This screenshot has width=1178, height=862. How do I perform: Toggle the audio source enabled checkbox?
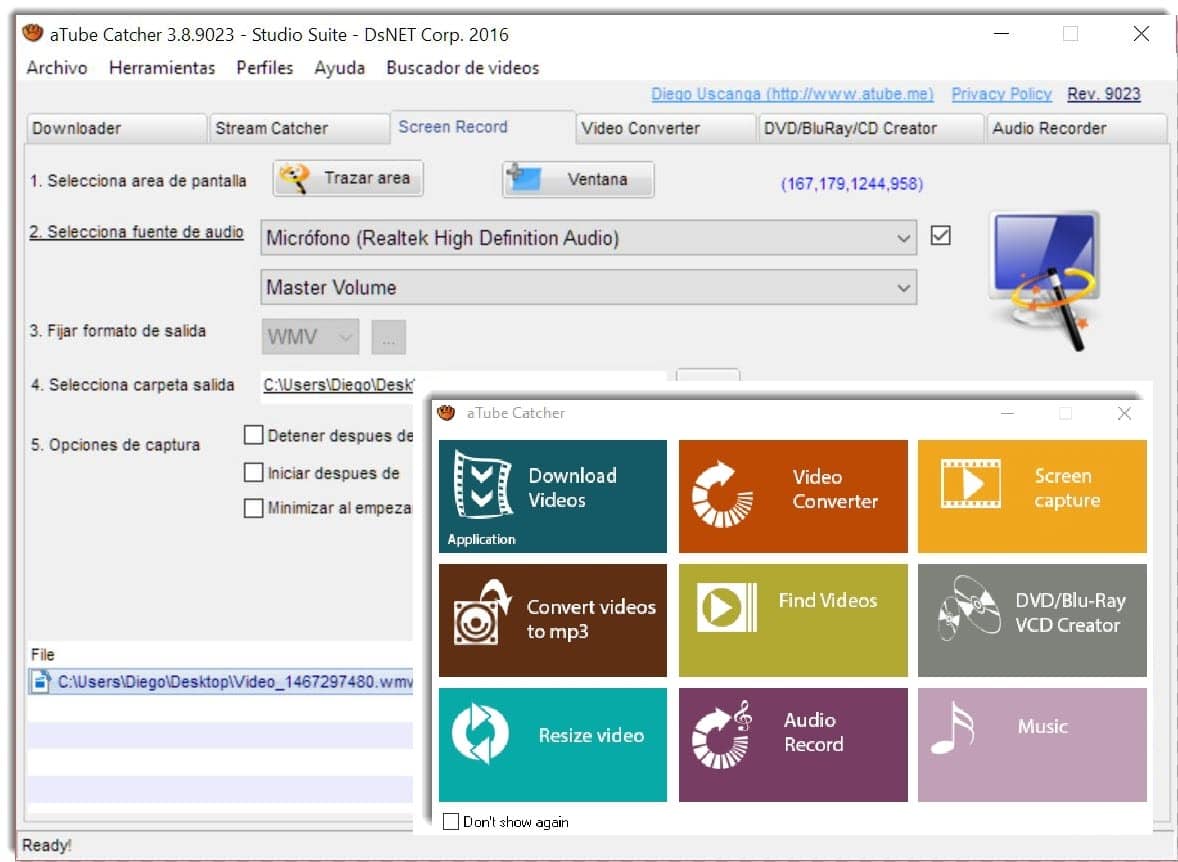(940, 236)
